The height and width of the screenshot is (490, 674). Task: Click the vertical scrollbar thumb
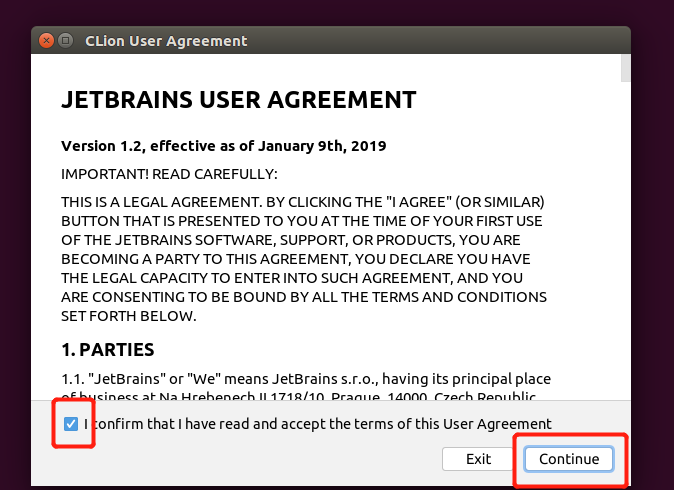[625, 68]
